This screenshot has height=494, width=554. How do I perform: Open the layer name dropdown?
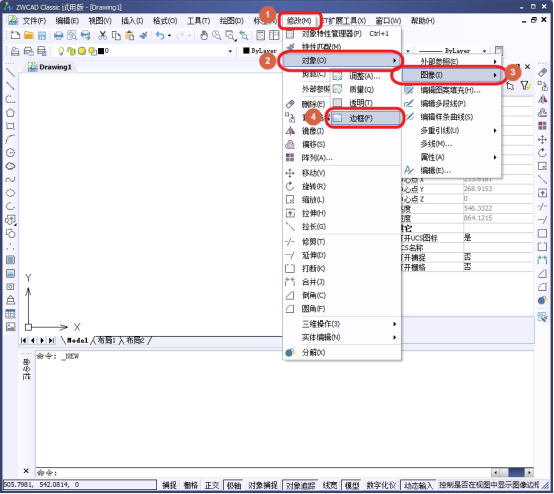(230, 51)
